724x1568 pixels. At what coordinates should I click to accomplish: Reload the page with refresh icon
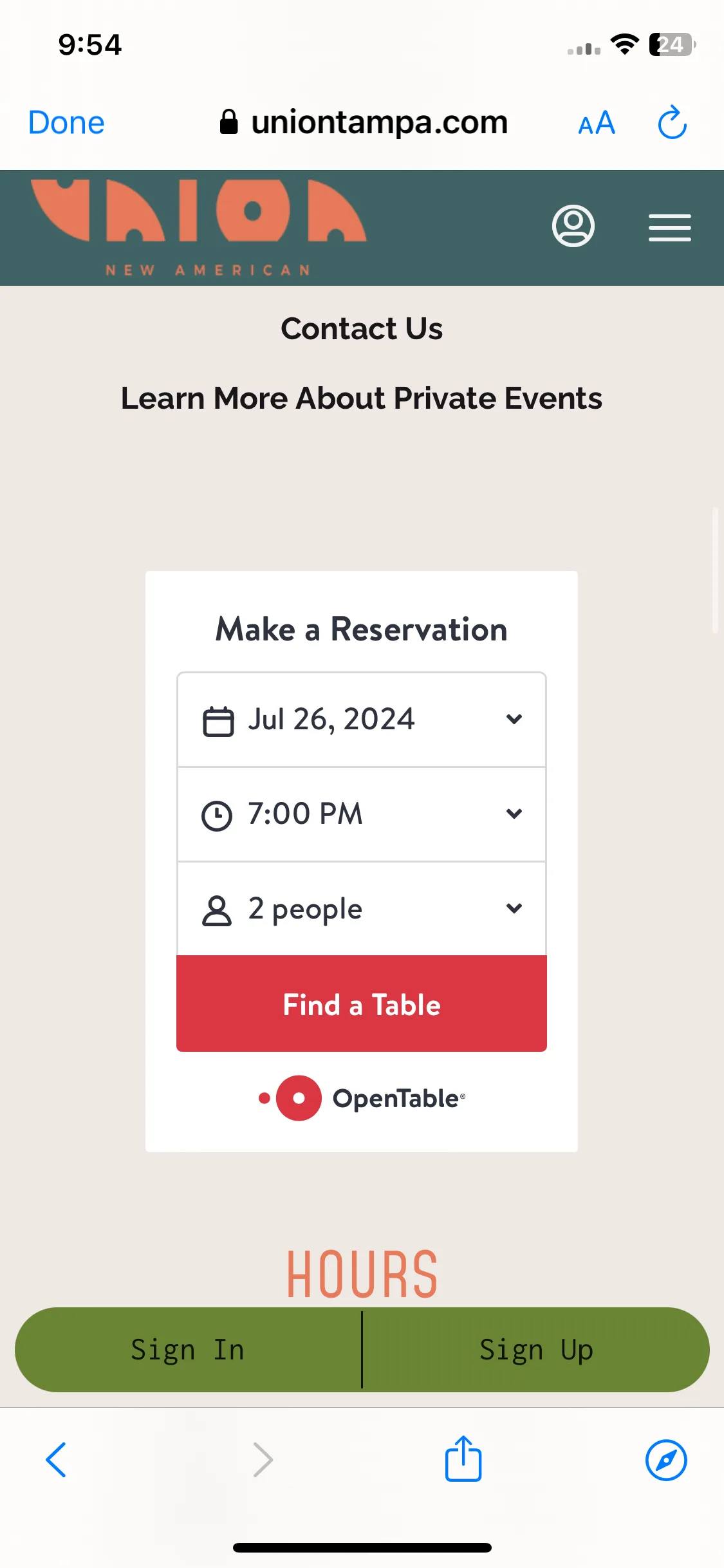pos(672,122)
